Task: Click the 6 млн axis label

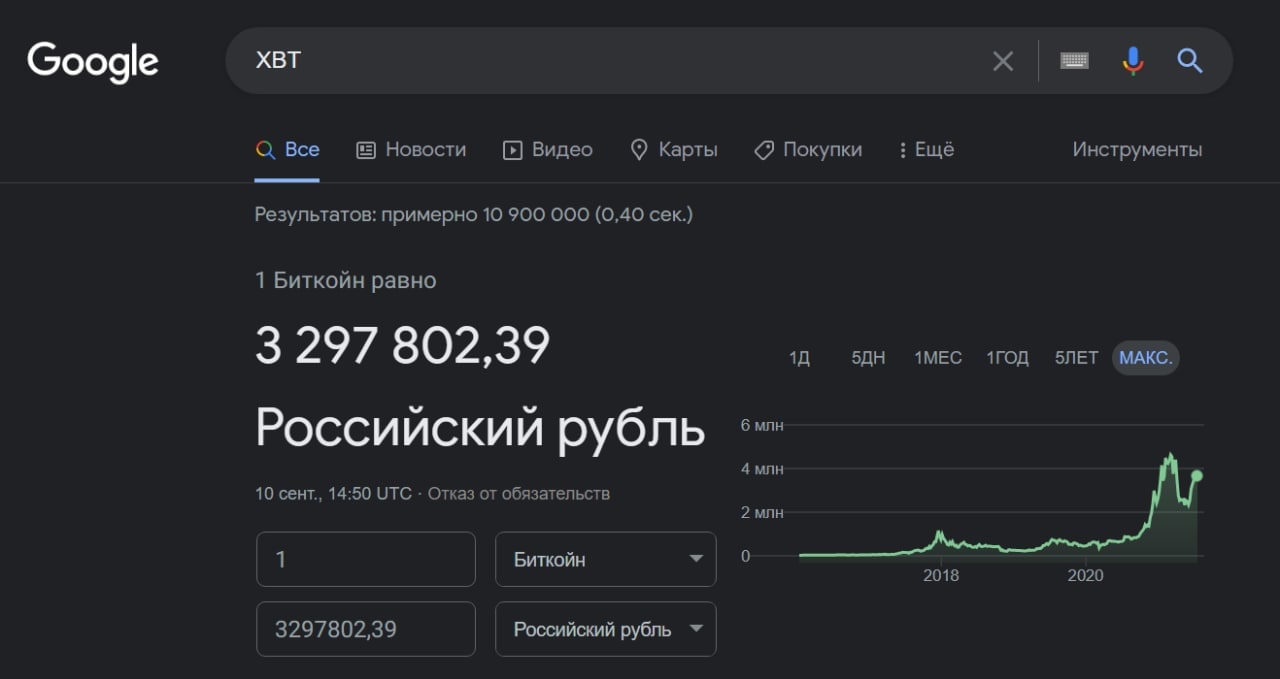Action: tap(762, 425)
